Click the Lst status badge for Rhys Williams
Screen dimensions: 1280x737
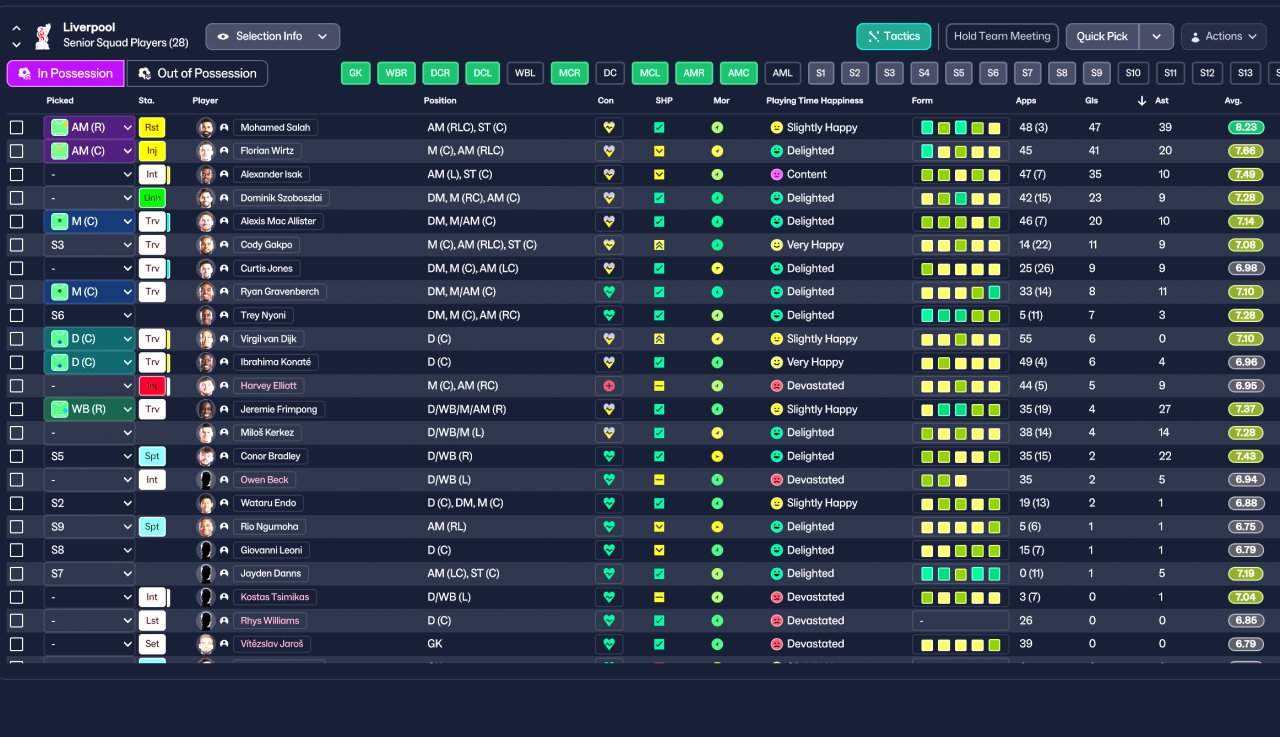coord(152,621)
